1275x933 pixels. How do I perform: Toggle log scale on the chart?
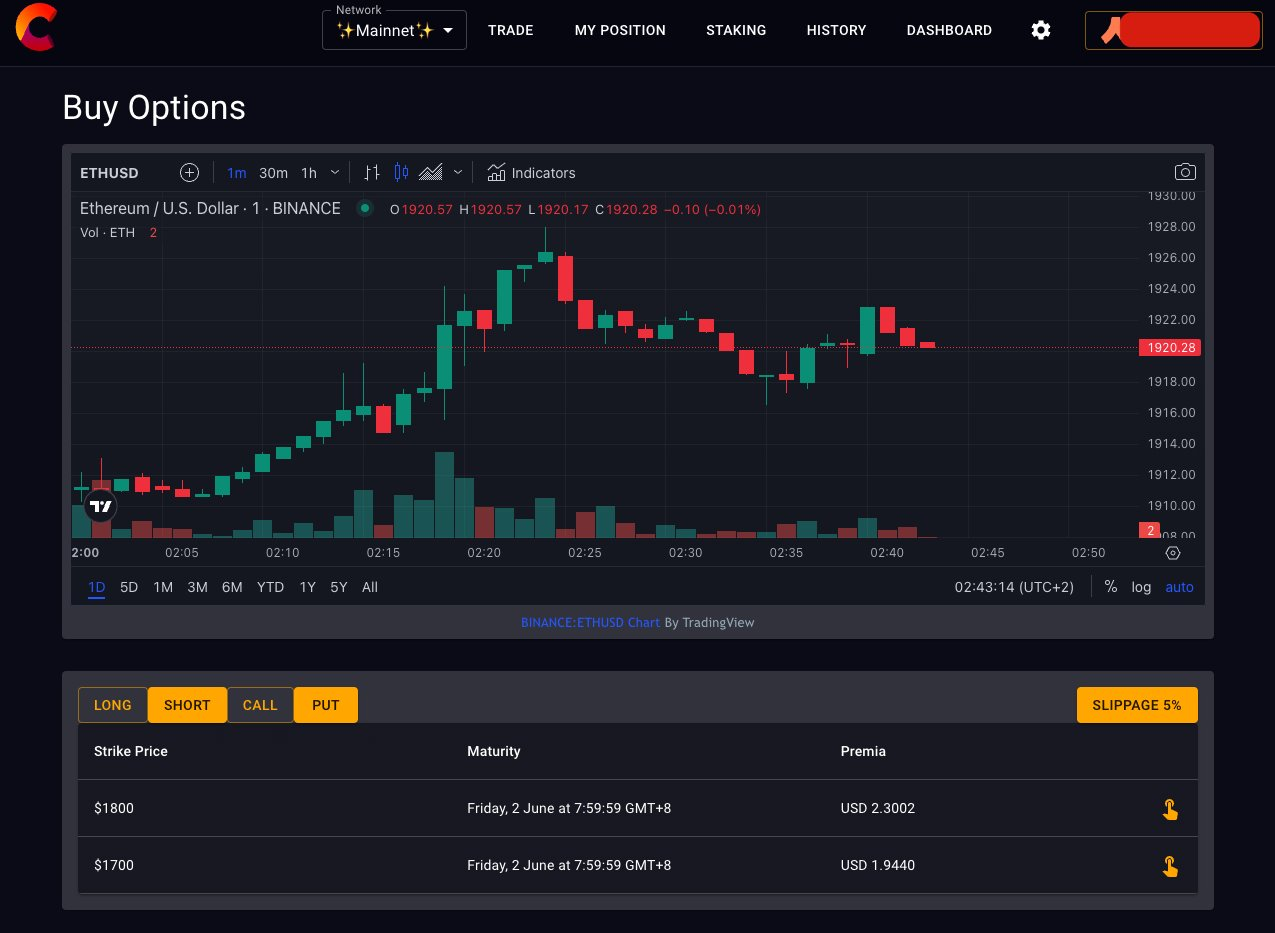pos(1141,587)
